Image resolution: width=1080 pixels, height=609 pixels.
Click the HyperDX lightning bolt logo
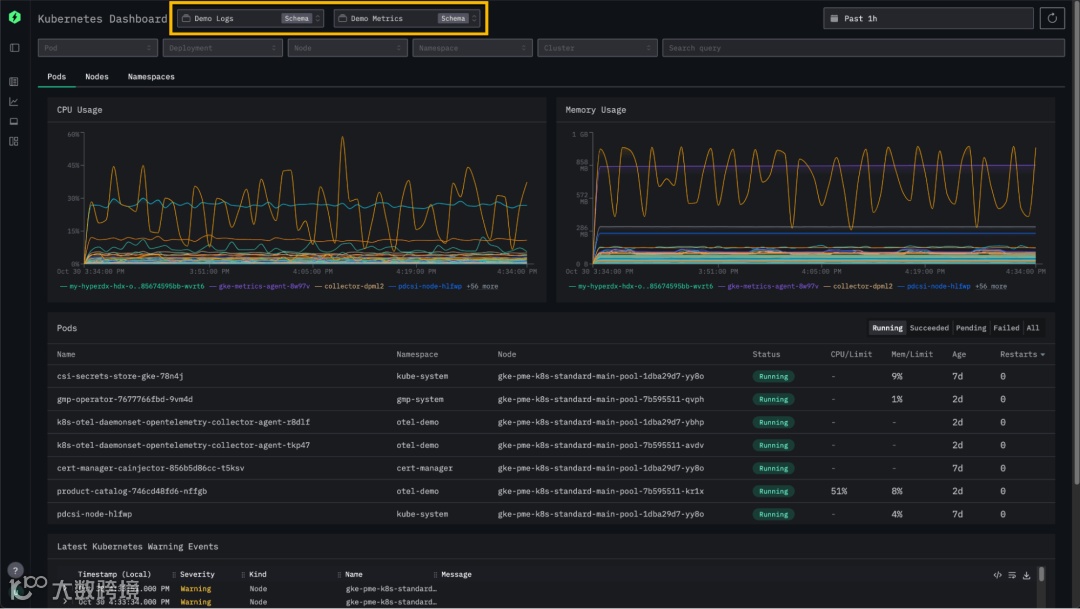(x=14, y=17)
